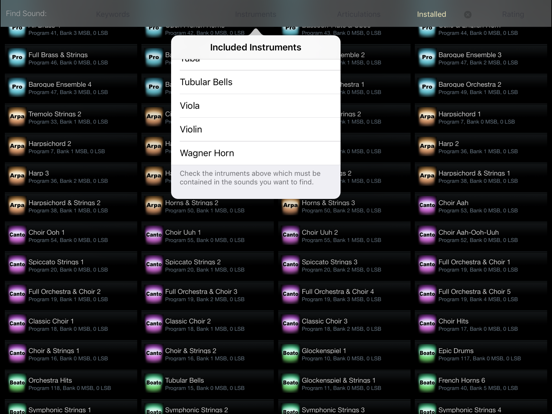Click the Pro icon of Baroque Ensemble 4

17,87
